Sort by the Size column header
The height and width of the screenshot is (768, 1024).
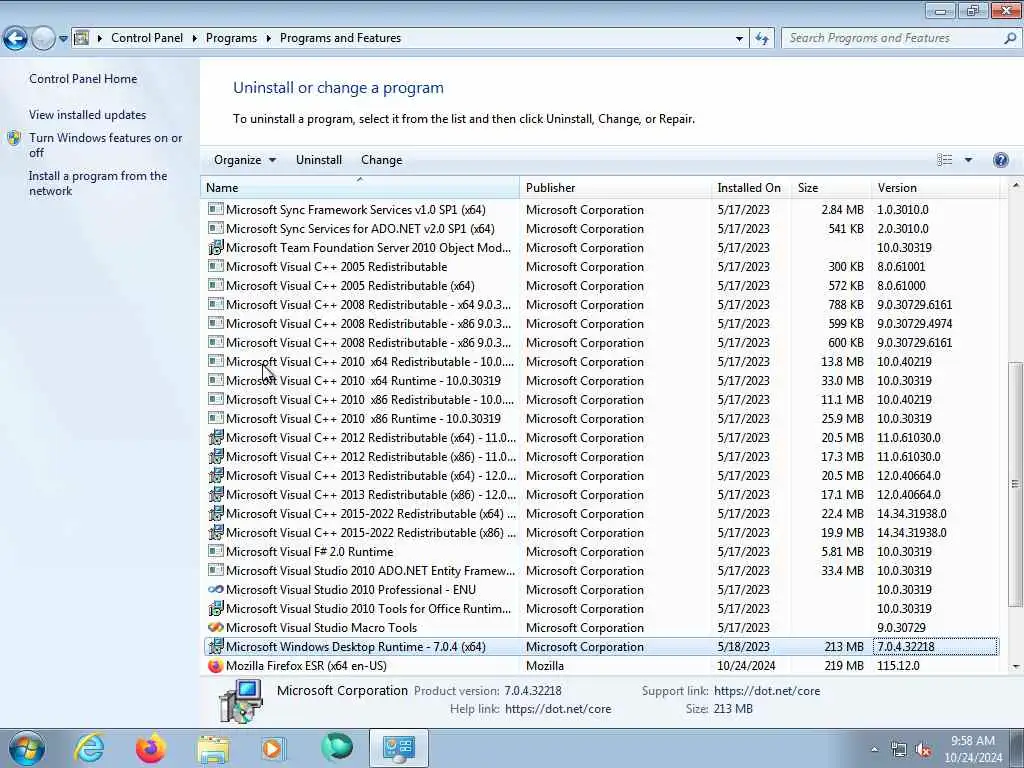click(x=831, y=187)
